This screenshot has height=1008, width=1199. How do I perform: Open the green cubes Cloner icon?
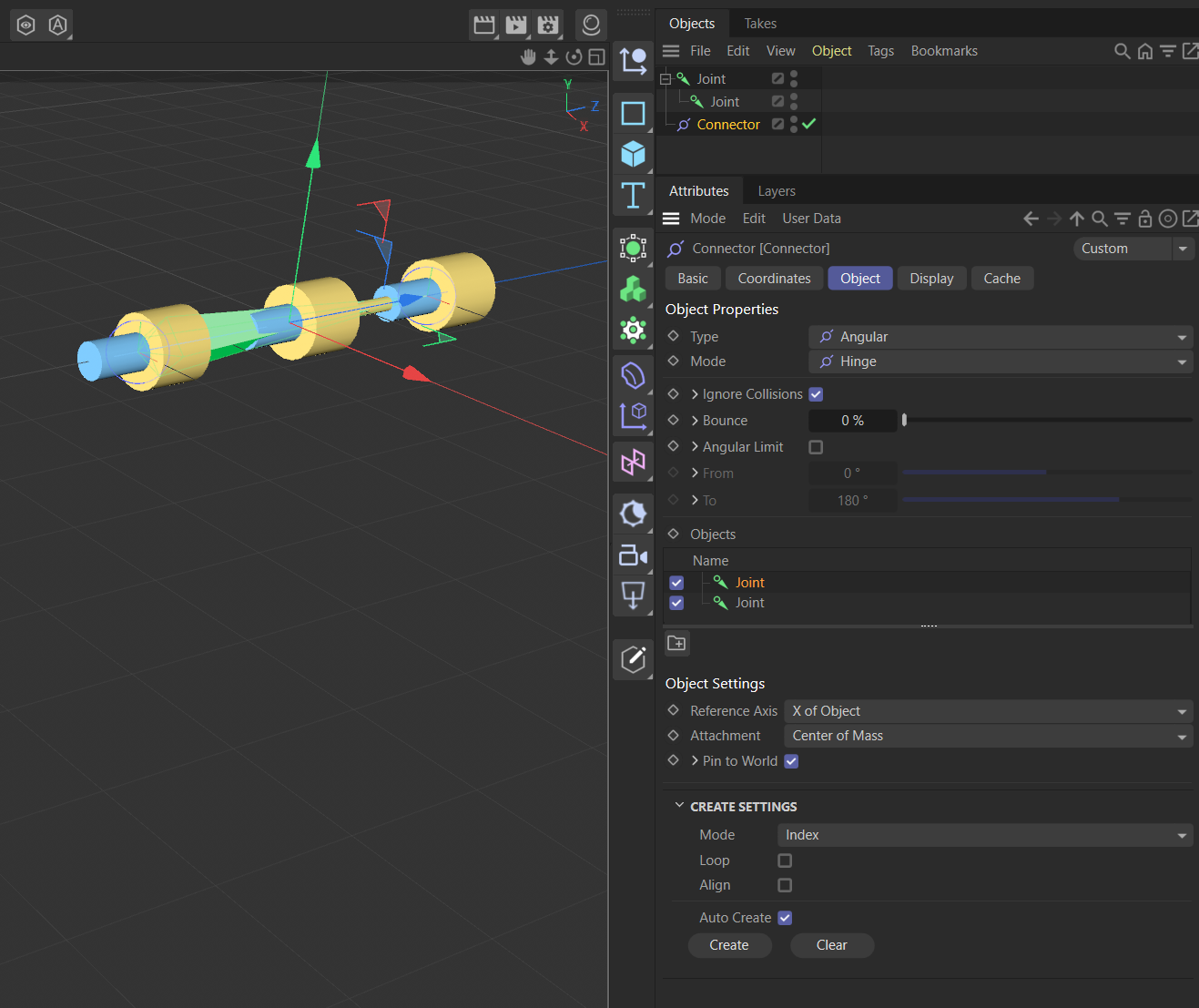point(633,289)
